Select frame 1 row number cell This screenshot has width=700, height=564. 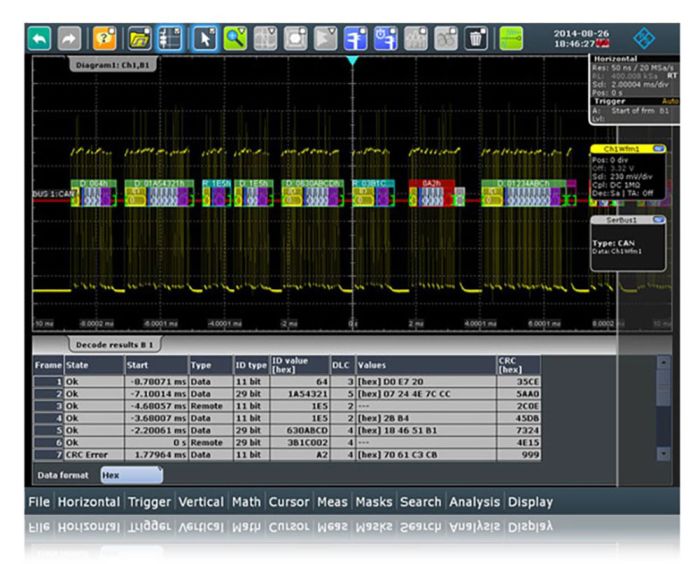(48, 382)
